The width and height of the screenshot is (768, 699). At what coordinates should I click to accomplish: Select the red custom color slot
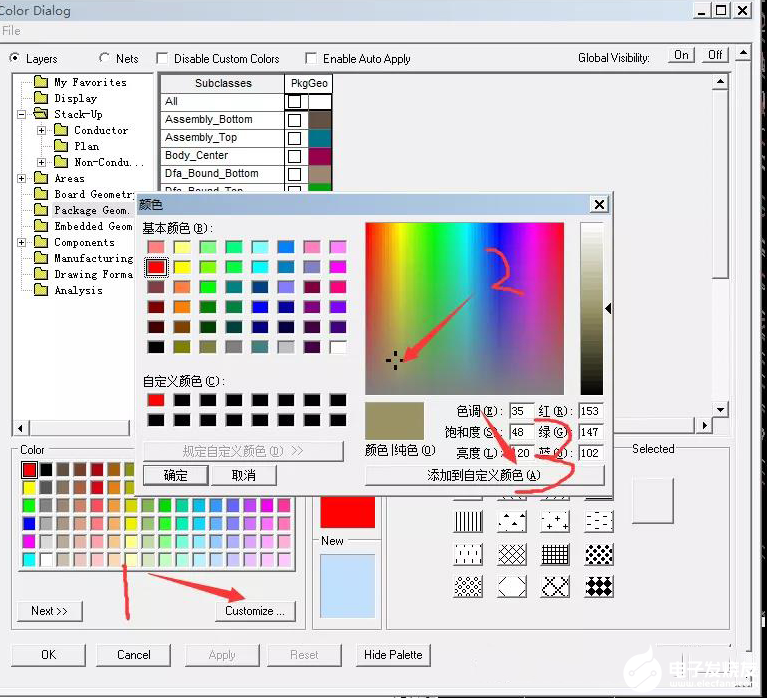[156, 400]
